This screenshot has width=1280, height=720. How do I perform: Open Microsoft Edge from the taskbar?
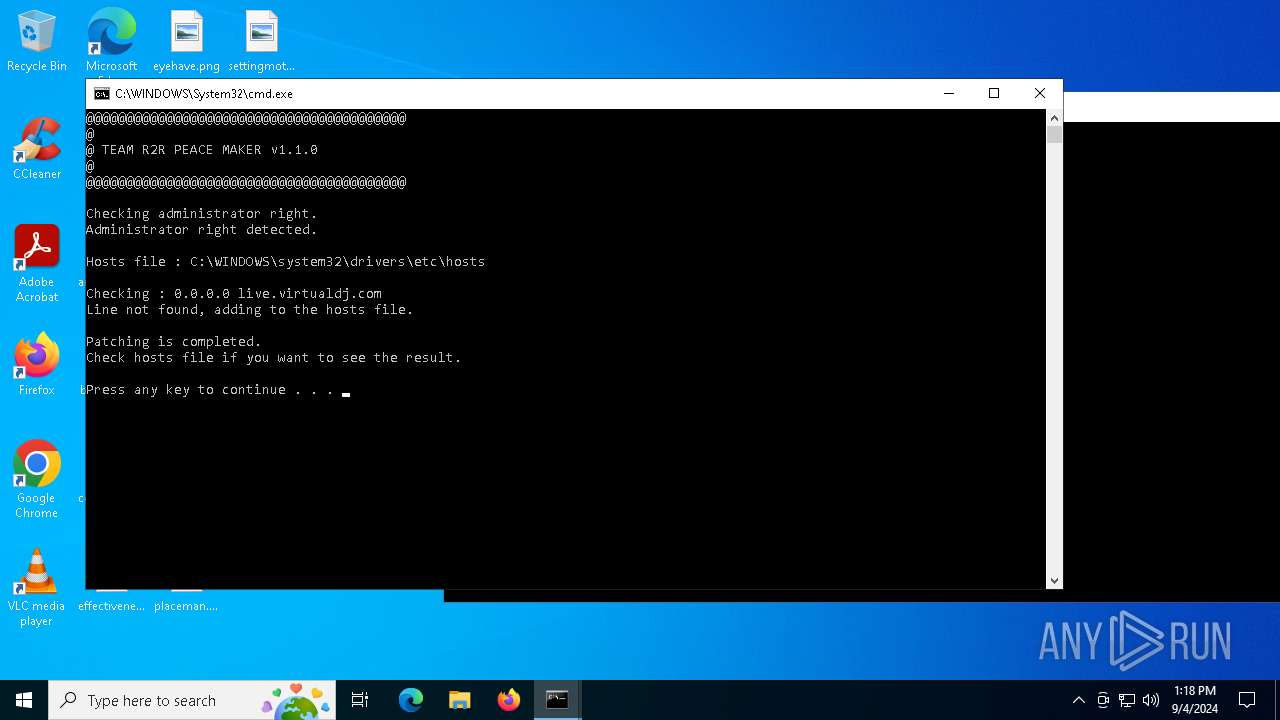[411, 700]
